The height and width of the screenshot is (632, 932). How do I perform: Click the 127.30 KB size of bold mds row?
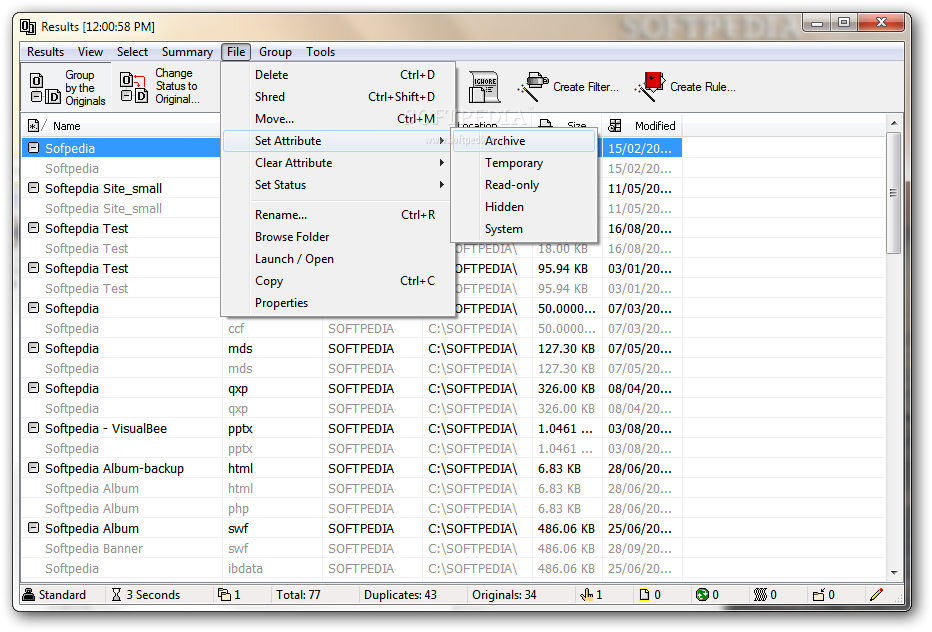pyautogui.click(x=566, y=348)
